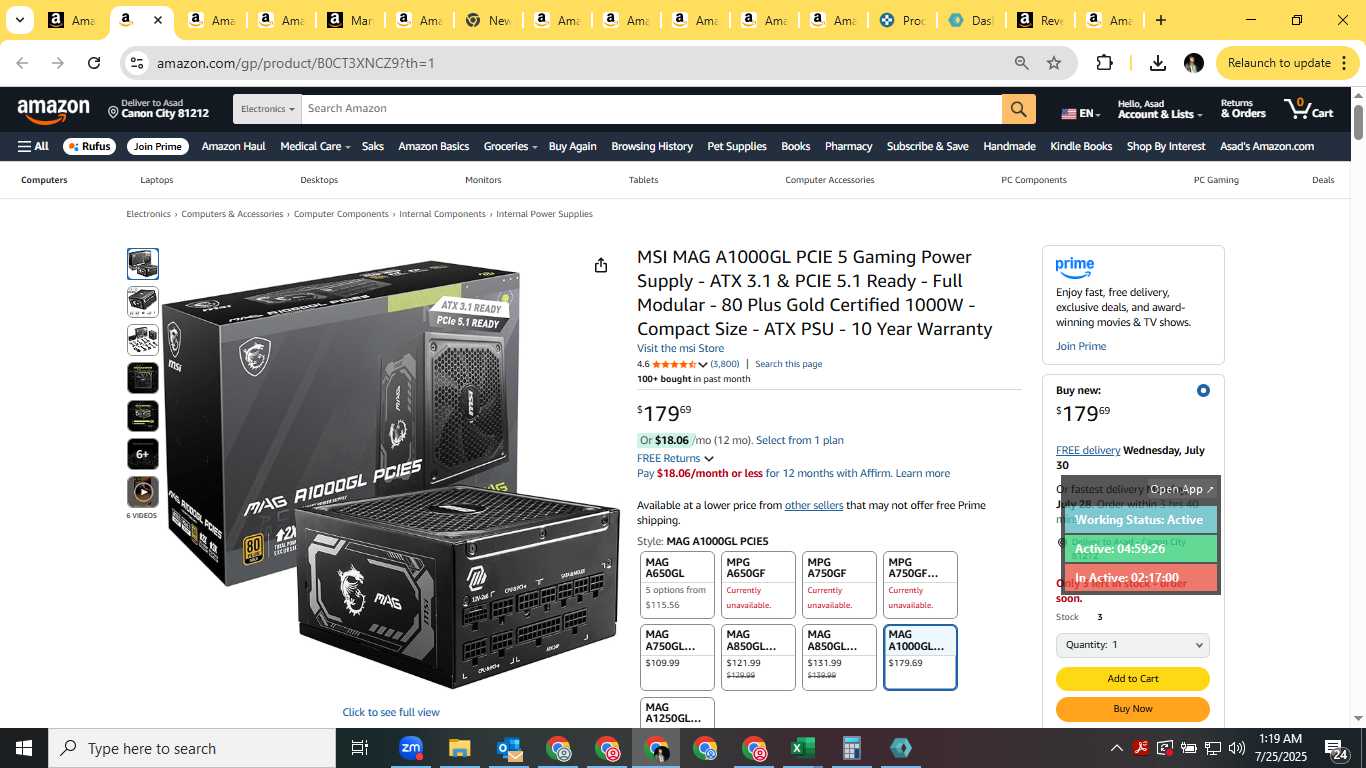Viewport: 1366px width, 768px height.
Task: Bookmark this page with the star icon
Action: 1054,63
